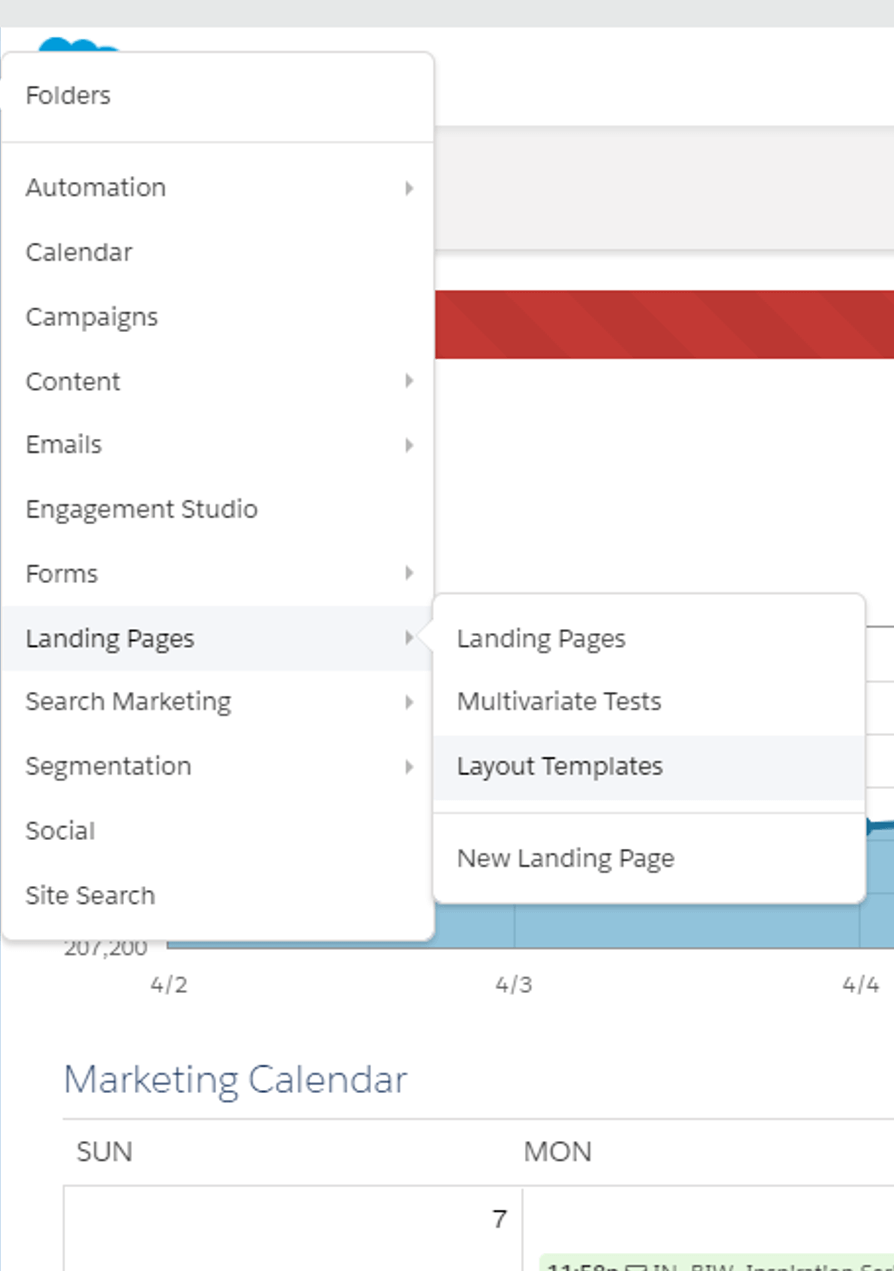Screen dimensions: 894x1271
Task: Click the Marketing Calendar heading link
Action: tap(235, 1080)
